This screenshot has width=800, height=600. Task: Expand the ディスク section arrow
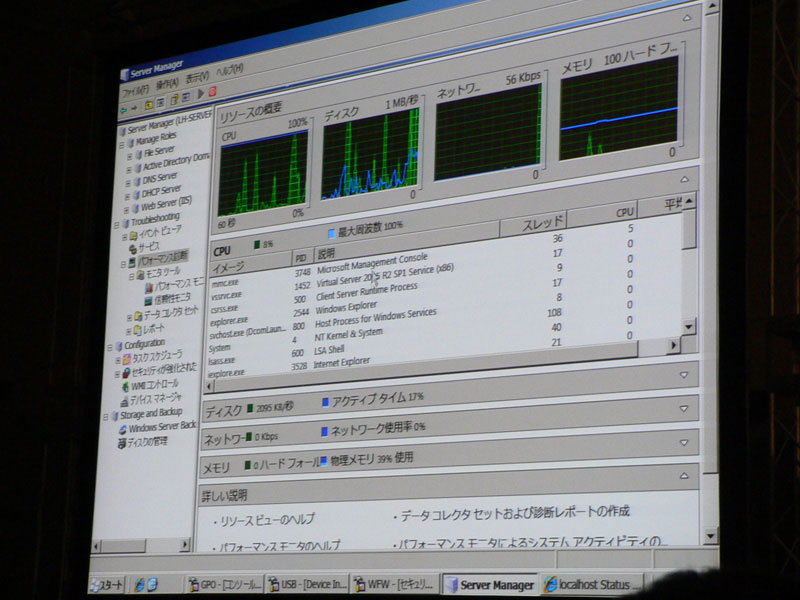pyautogui.click(x=684, y=375)
